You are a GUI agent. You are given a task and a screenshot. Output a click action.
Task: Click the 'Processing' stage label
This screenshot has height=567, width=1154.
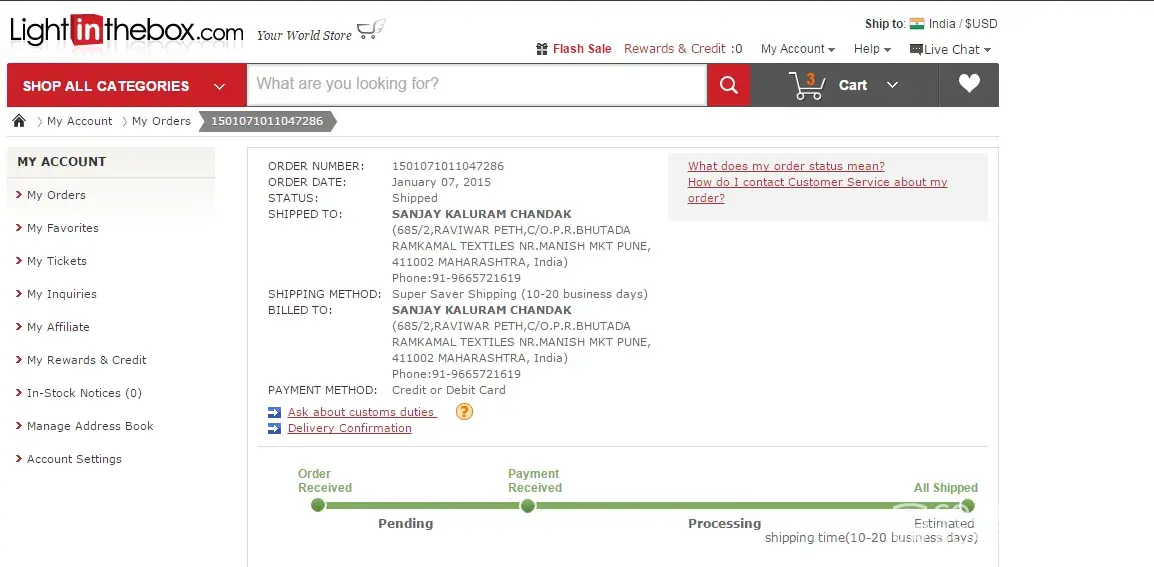[x=724, y=524]
